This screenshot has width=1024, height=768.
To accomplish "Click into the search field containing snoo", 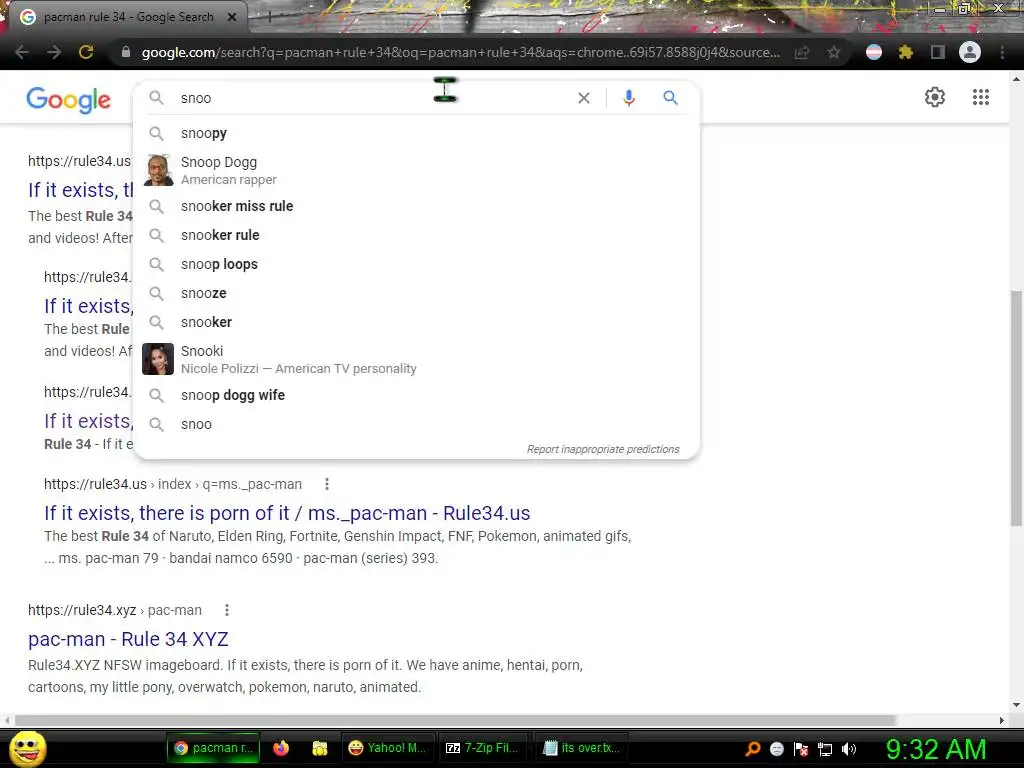I will pyautogui.click(x=372, y=98).
